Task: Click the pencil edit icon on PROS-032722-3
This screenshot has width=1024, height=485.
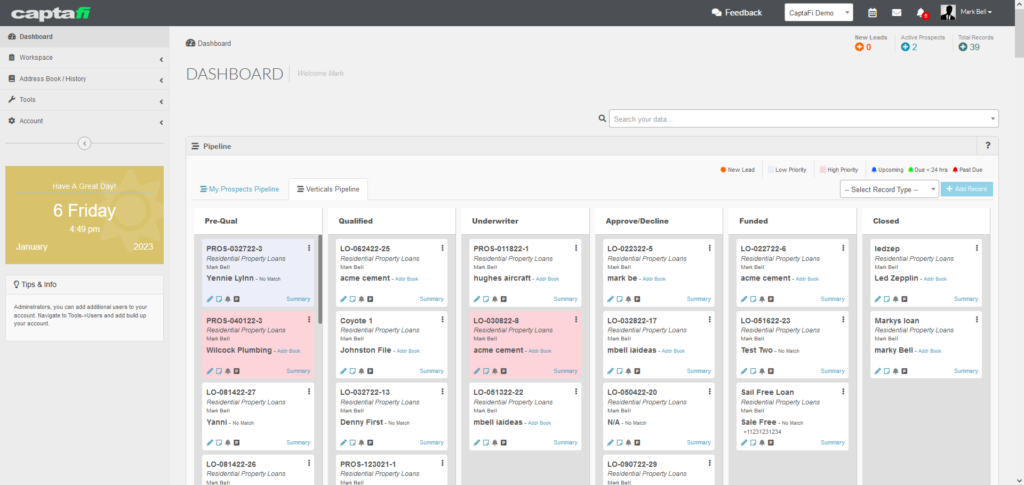Action: coord(210,299)
